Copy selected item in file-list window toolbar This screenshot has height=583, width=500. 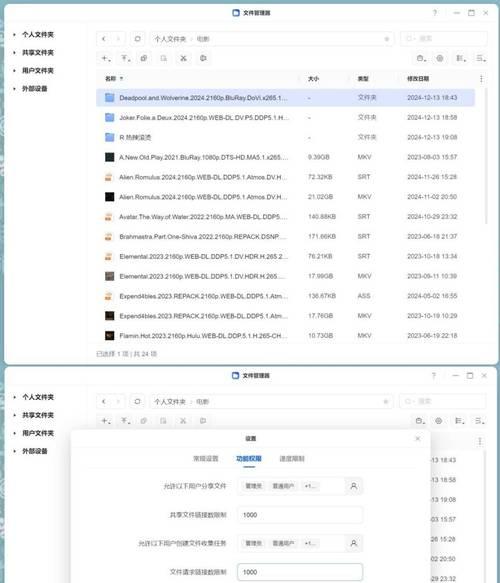tap(144, 58)
